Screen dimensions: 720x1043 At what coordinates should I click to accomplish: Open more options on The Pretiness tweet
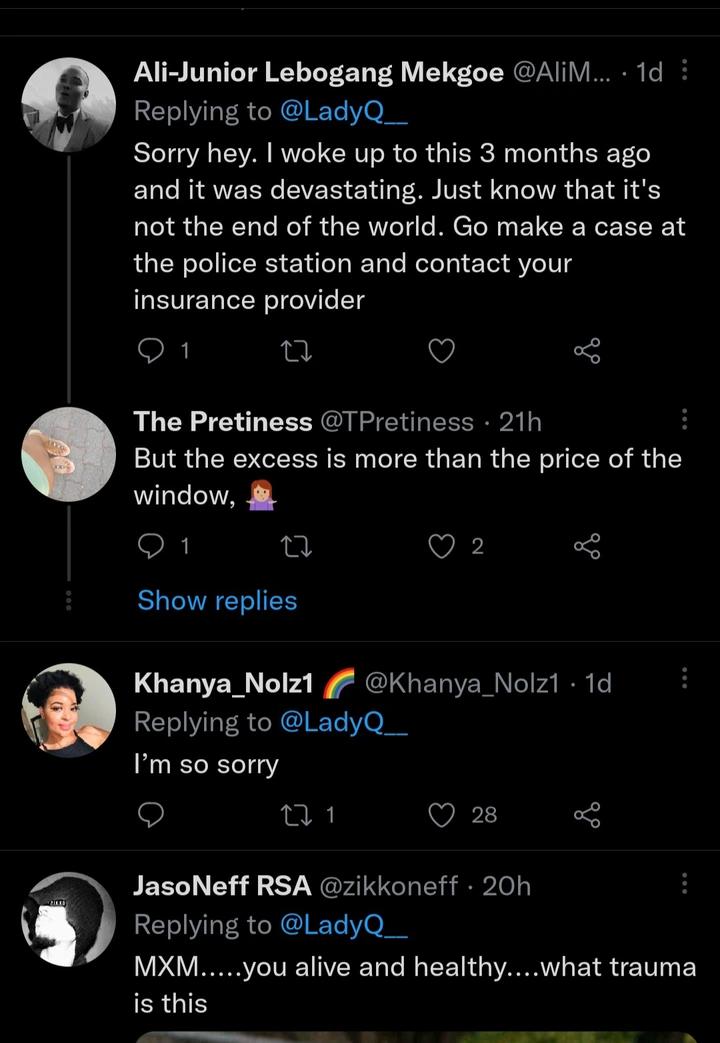click(x=684, y=420)
